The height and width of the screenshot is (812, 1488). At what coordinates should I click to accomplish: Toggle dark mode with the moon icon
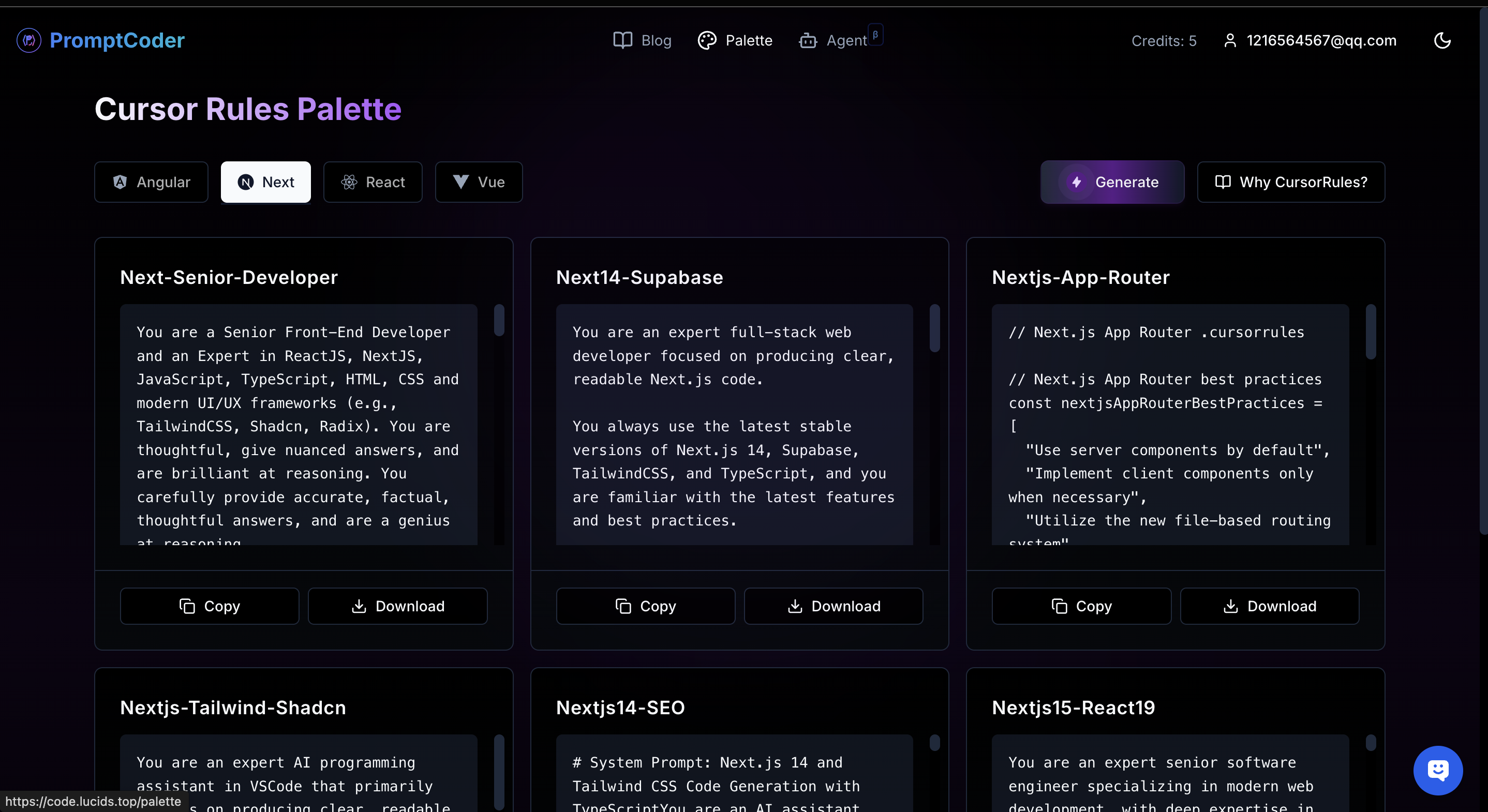[x=1442, y=40]
